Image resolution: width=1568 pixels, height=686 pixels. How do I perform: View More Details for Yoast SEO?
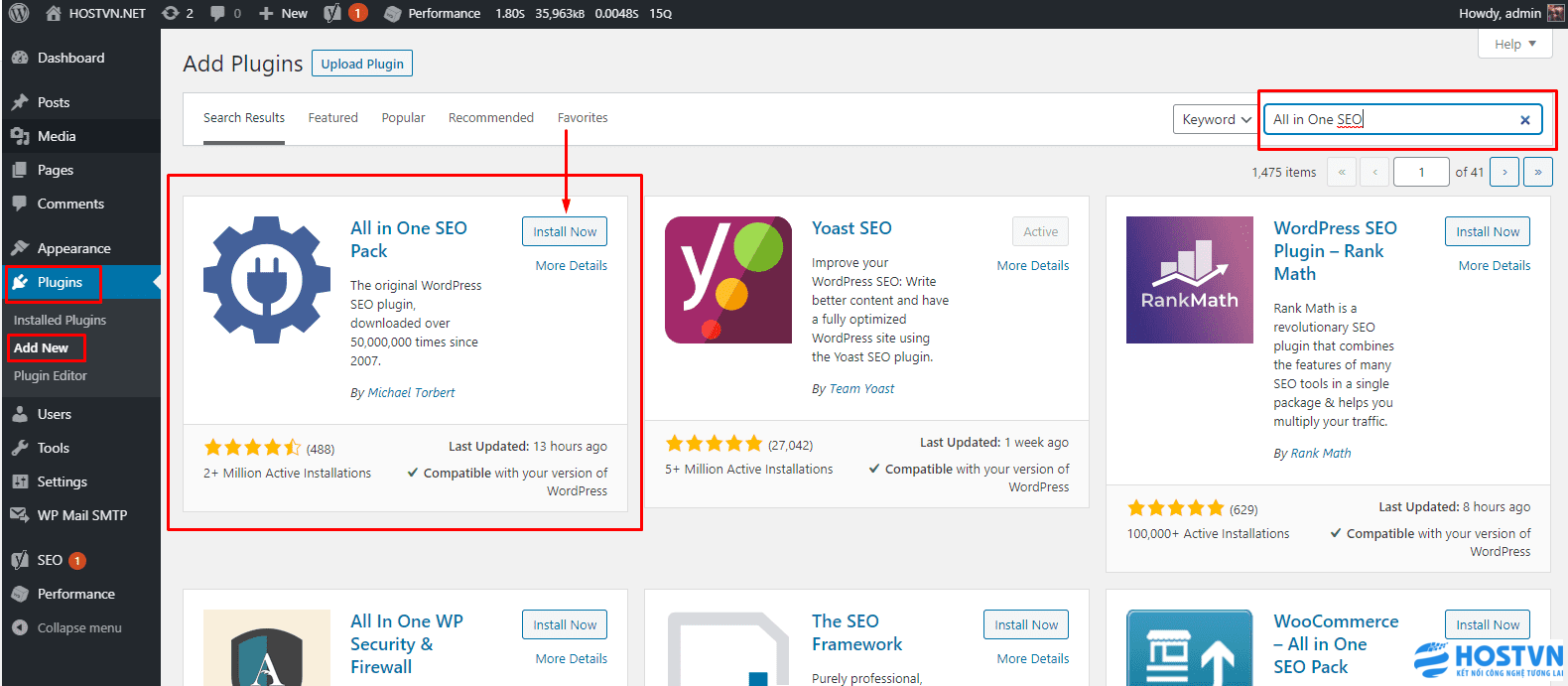[1033, 265]
